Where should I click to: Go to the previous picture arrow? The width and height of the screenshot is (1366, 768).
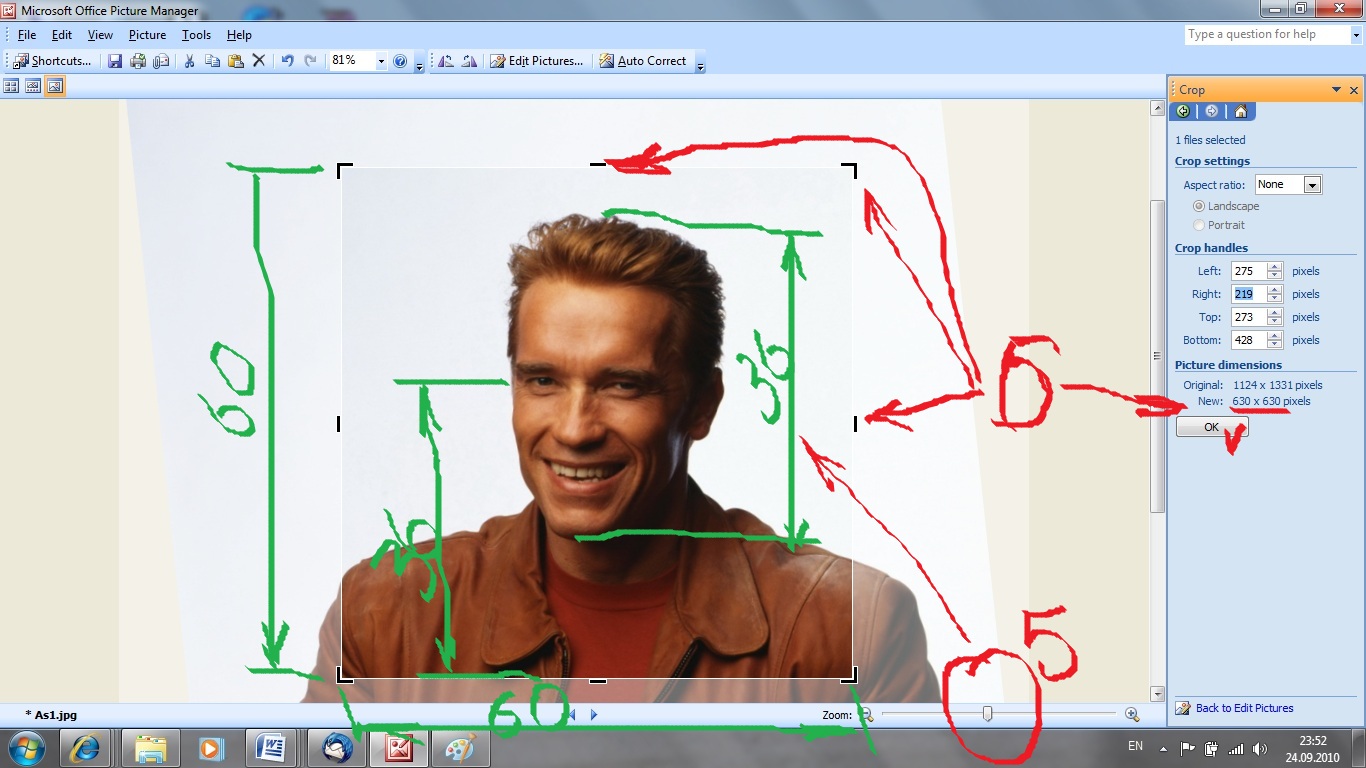tap(572, 715)
